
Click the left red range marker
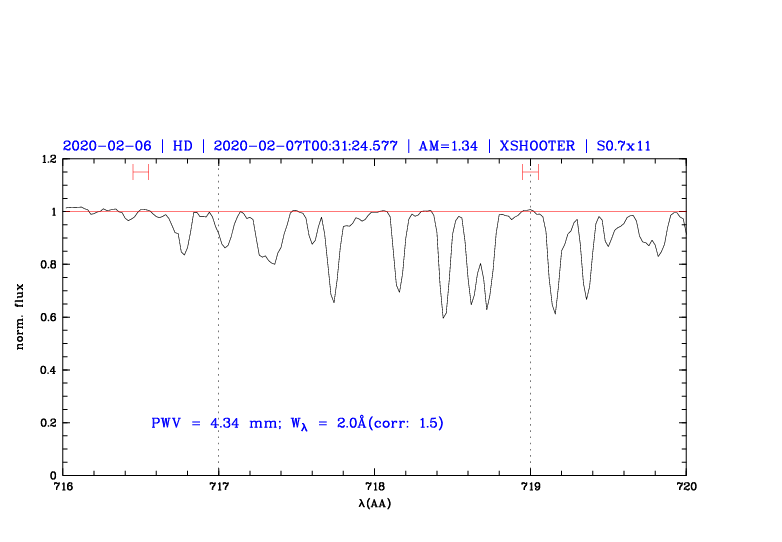pyautogui.click(x=140, y=172)
